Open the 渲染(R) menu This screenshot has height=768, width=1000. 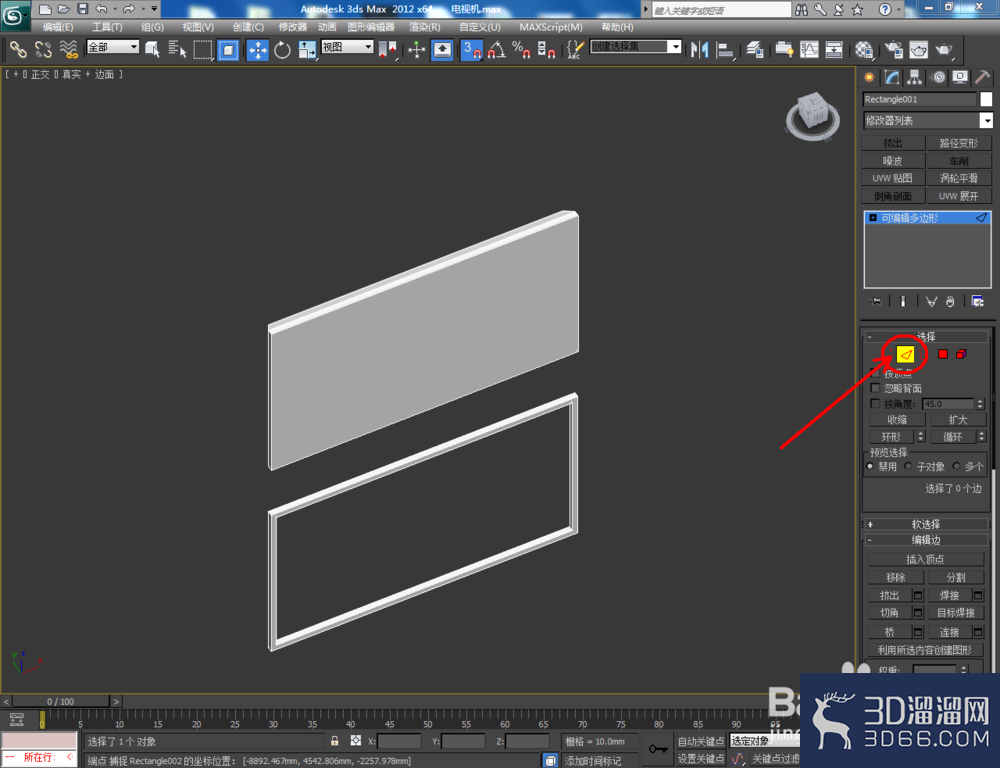pos(424,27)
